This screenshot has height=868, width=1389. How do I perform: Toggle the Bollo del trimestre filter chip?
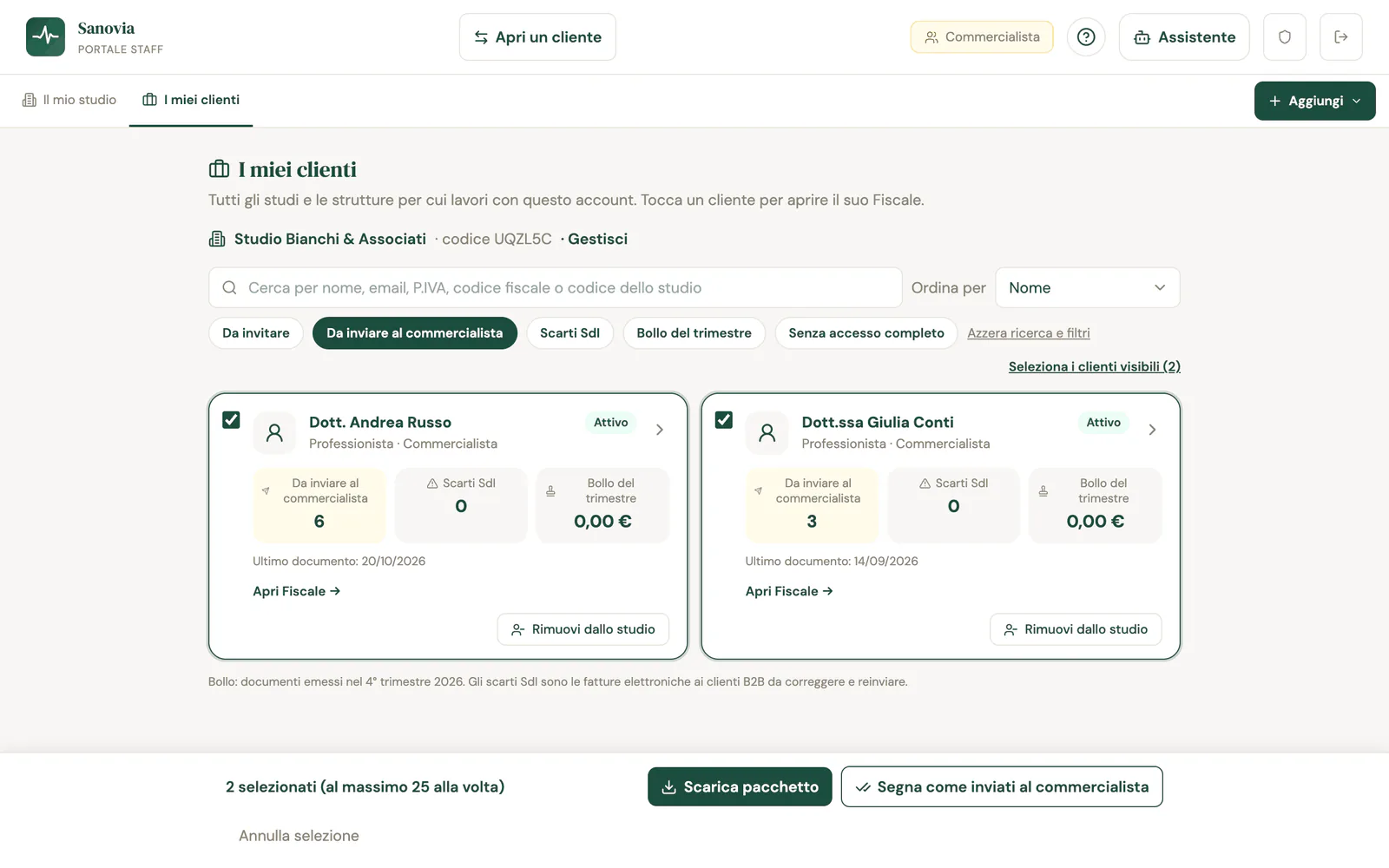tap(694, 333)
